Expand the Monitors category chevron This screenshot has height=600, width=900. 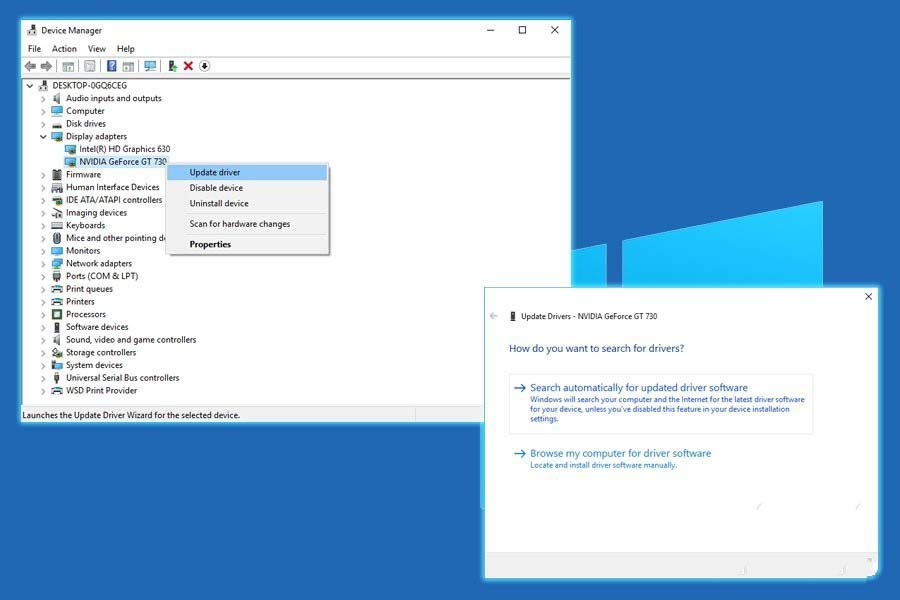point(43,251)
